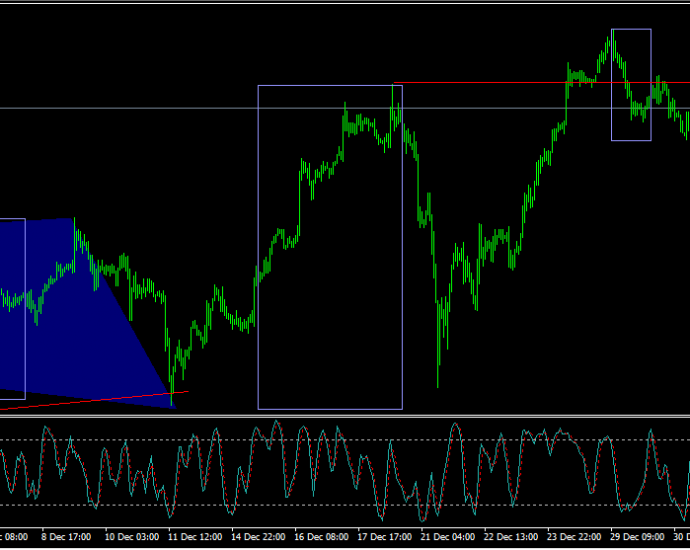The width and height of the screenshot is (690, 550).
Task: Click the divider between chart and oscillator
Action: coord(345,416)
